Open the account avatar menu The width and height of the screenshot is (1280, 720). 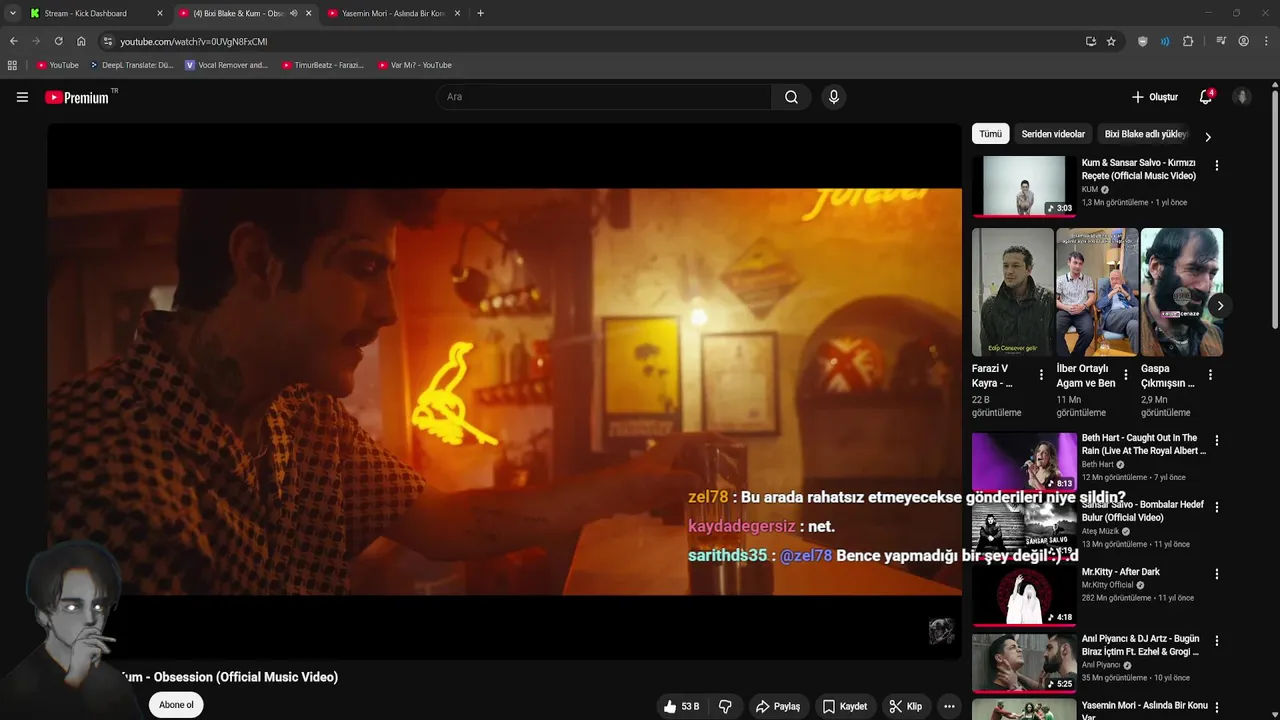coord(1242,97)
